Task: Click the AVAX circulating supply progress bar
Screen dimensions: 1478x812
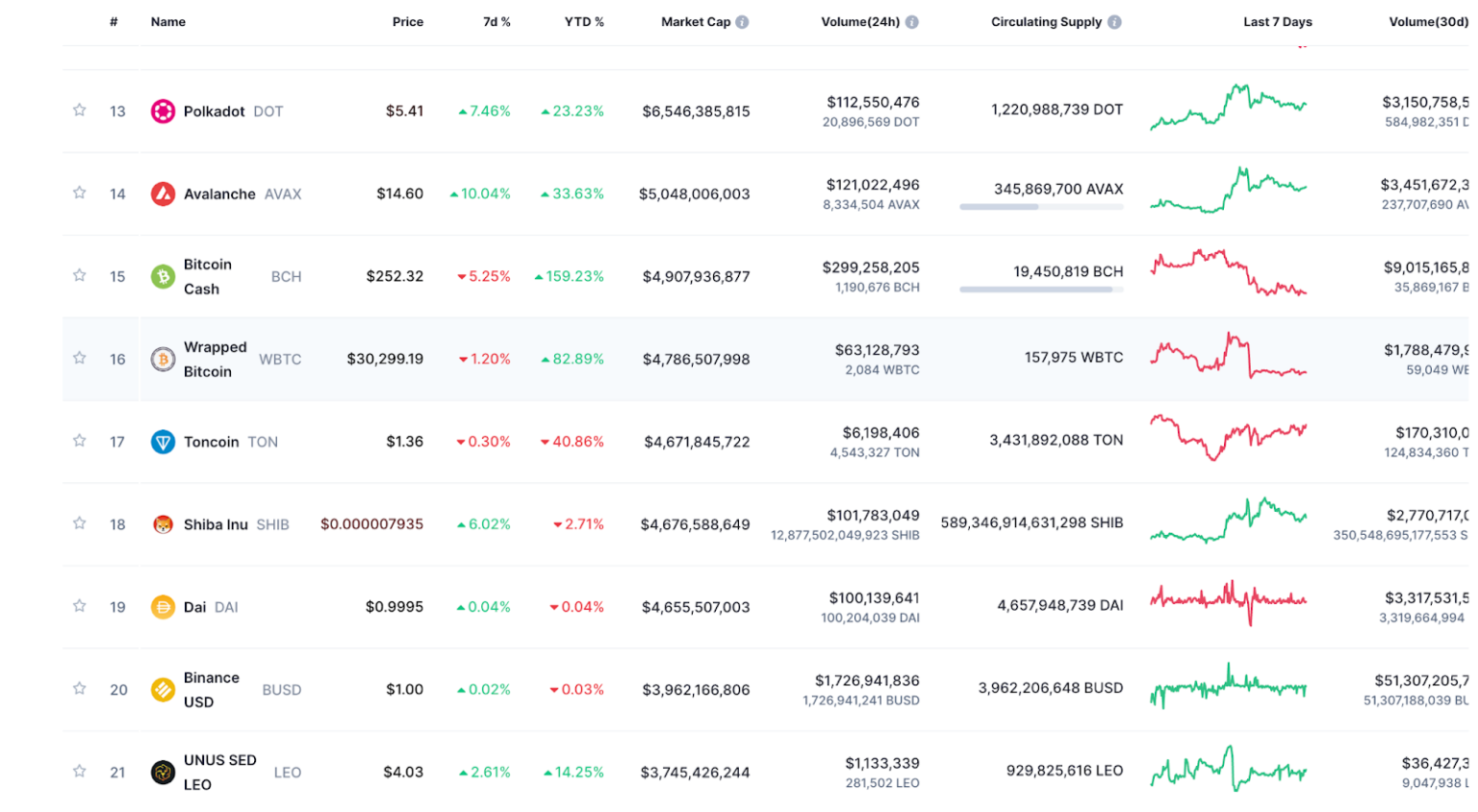Action: (x=1042, y=205)
